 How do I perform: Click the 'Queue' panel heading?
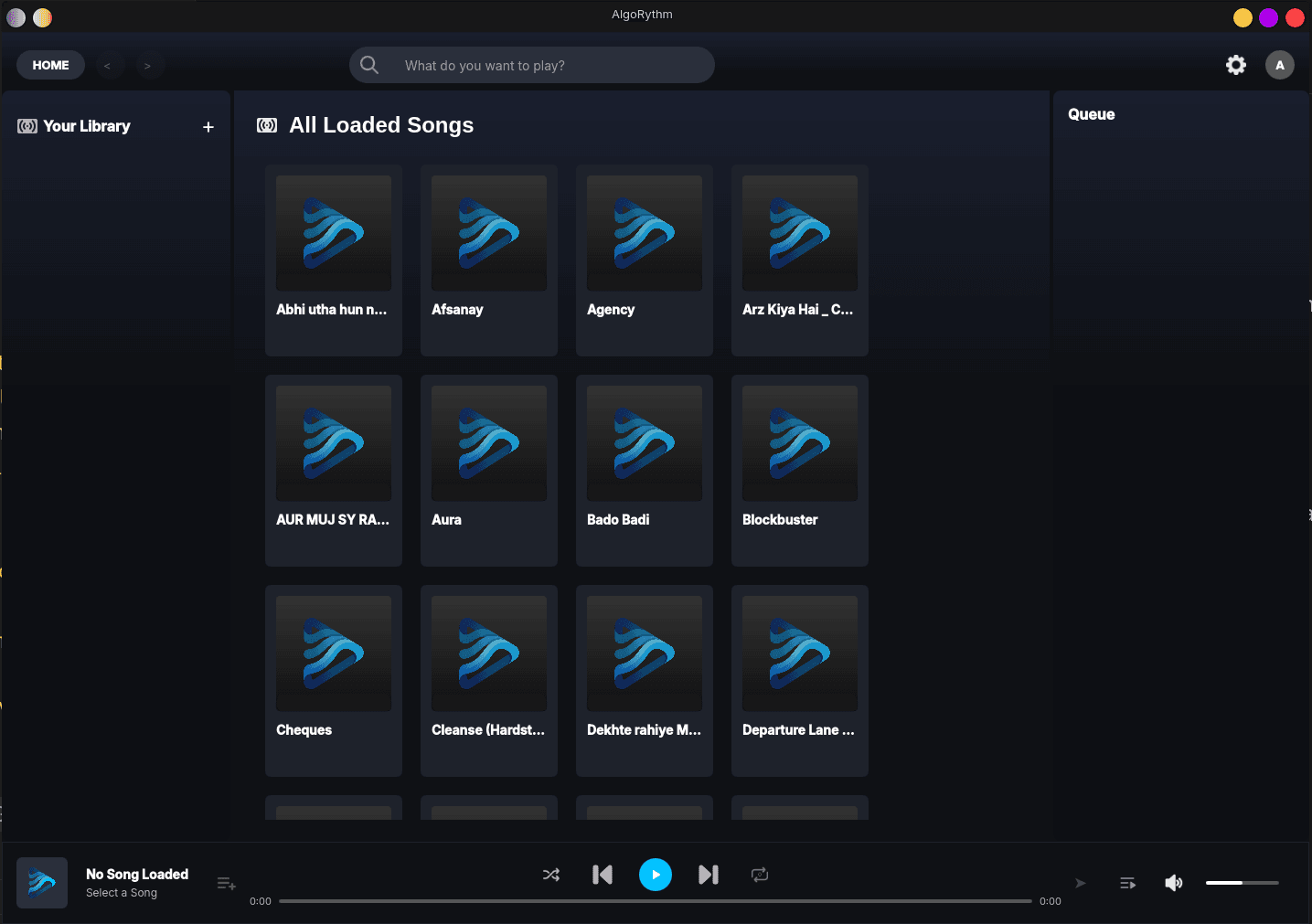coord(1092,114)
